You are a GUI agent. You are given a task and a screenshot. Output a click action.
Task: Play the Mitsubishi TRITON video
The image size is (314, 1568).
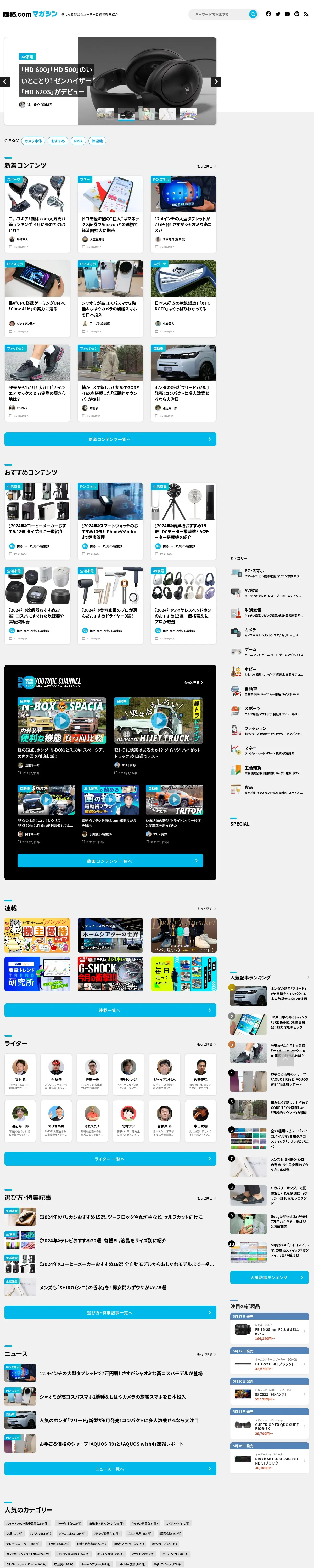click(x=174, y=800)
